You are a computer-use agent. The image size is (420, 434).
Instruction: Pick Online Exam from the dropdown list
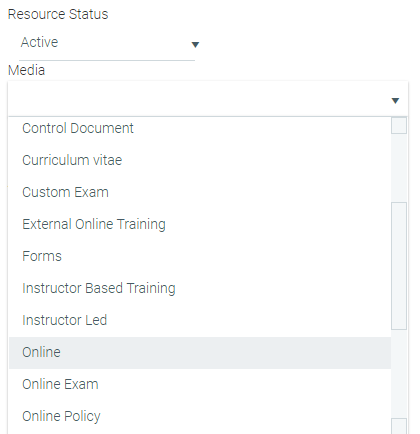(200, 384)
